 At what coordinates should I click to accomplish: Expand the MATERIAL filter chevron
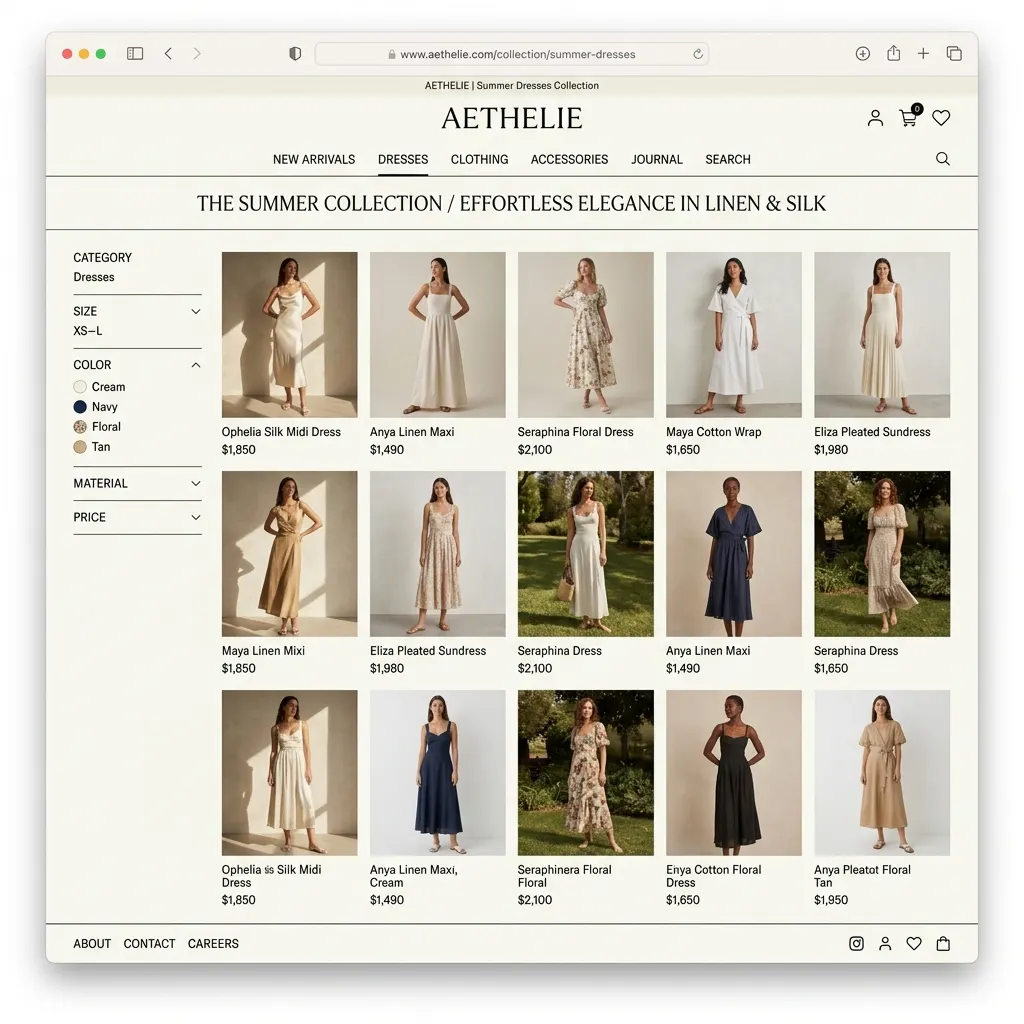coord(195,483)
